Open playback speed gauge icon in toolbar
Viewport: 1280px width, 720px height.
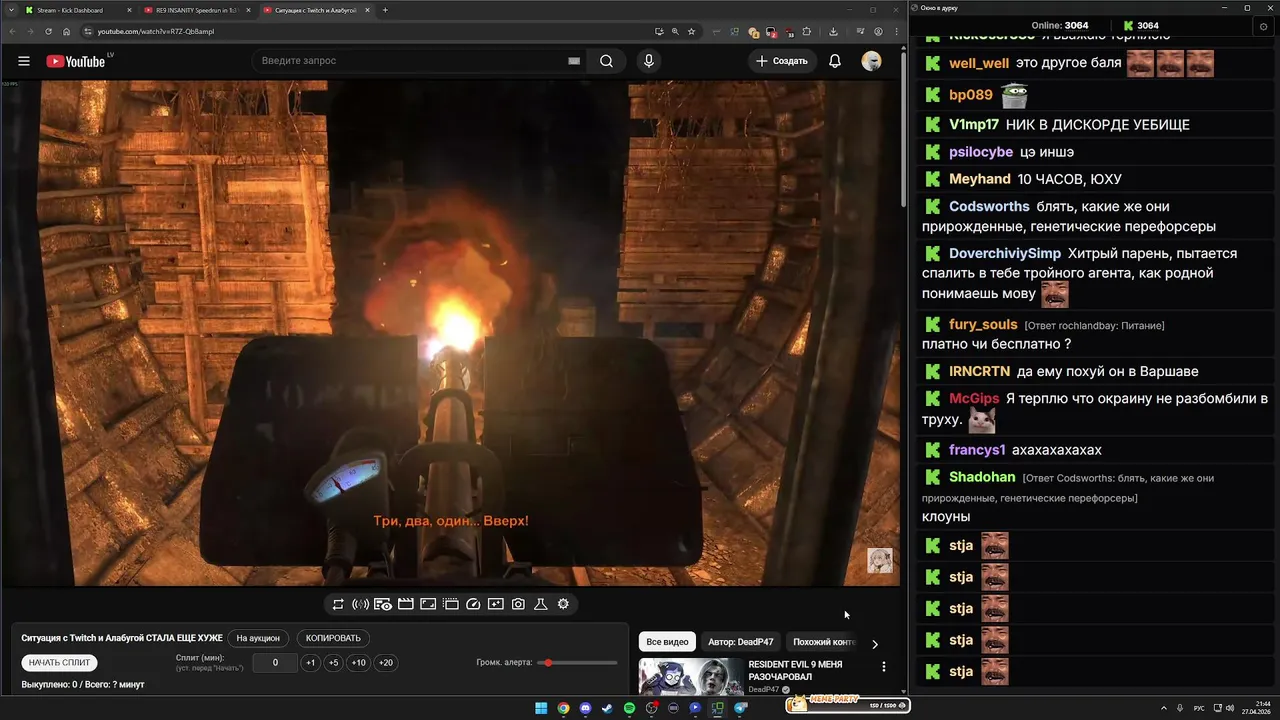pos(474,604)
